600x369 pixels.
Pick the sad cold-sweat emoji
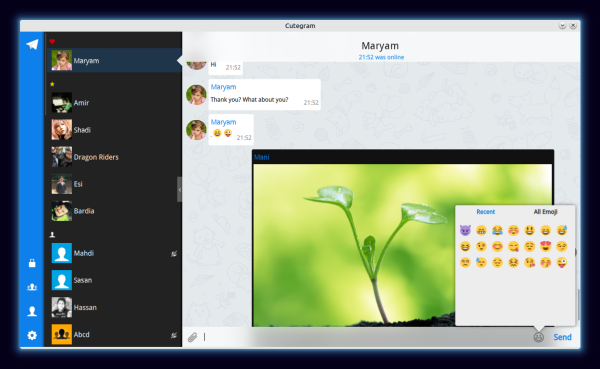pyautogui.click(x=481, y=262)
